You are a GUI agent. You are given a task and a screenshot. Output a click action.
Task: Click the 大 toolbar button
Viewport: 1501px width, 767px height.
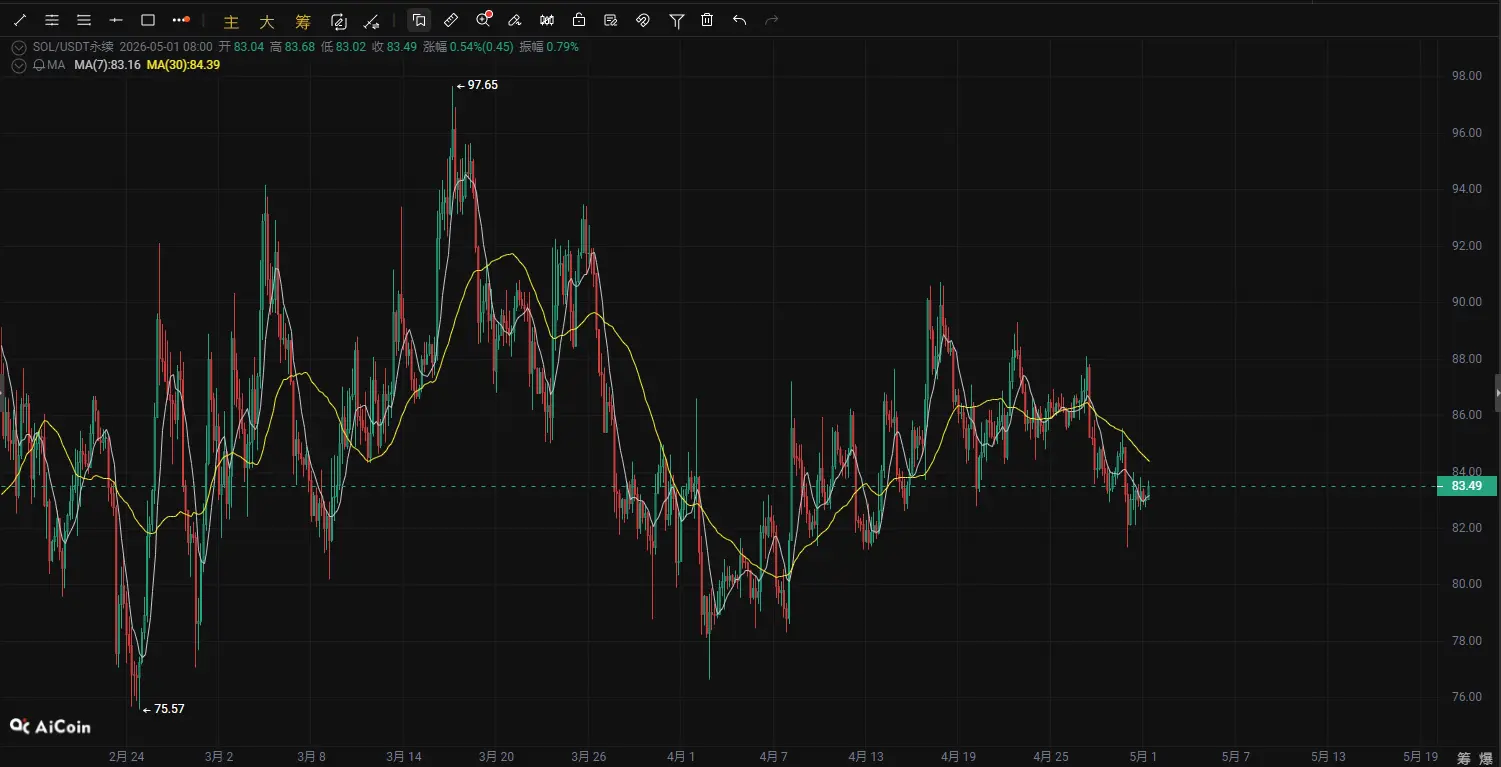point(267,21)
